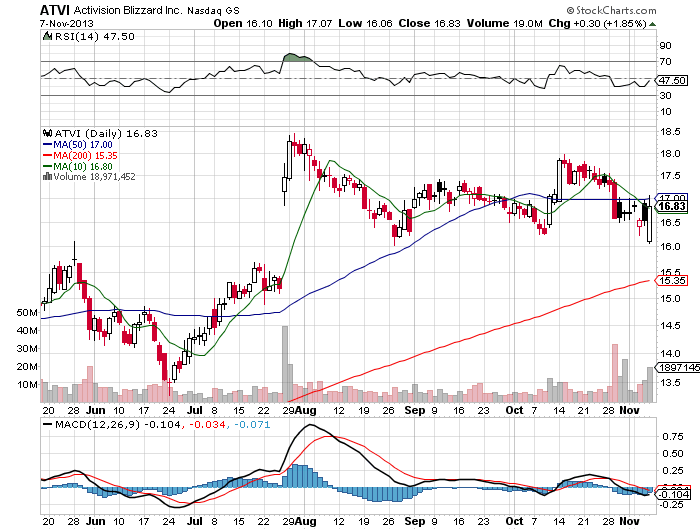Viewport: 700px width, 530px height.
Task: Click the 'MACD(12,26,9) -0.104' legend label
Action: [x=118, y=424]
